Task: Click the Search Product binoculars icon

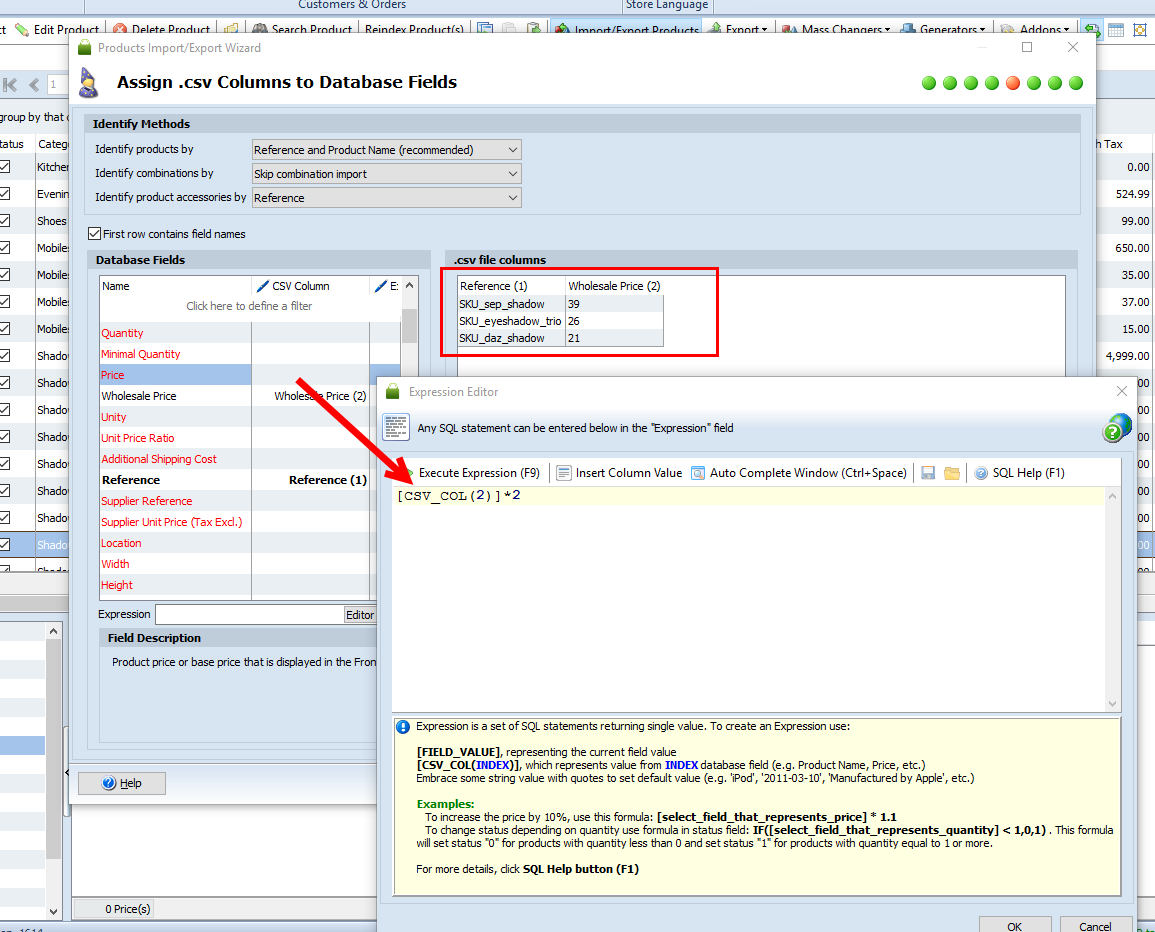Action: click(260, 29)
